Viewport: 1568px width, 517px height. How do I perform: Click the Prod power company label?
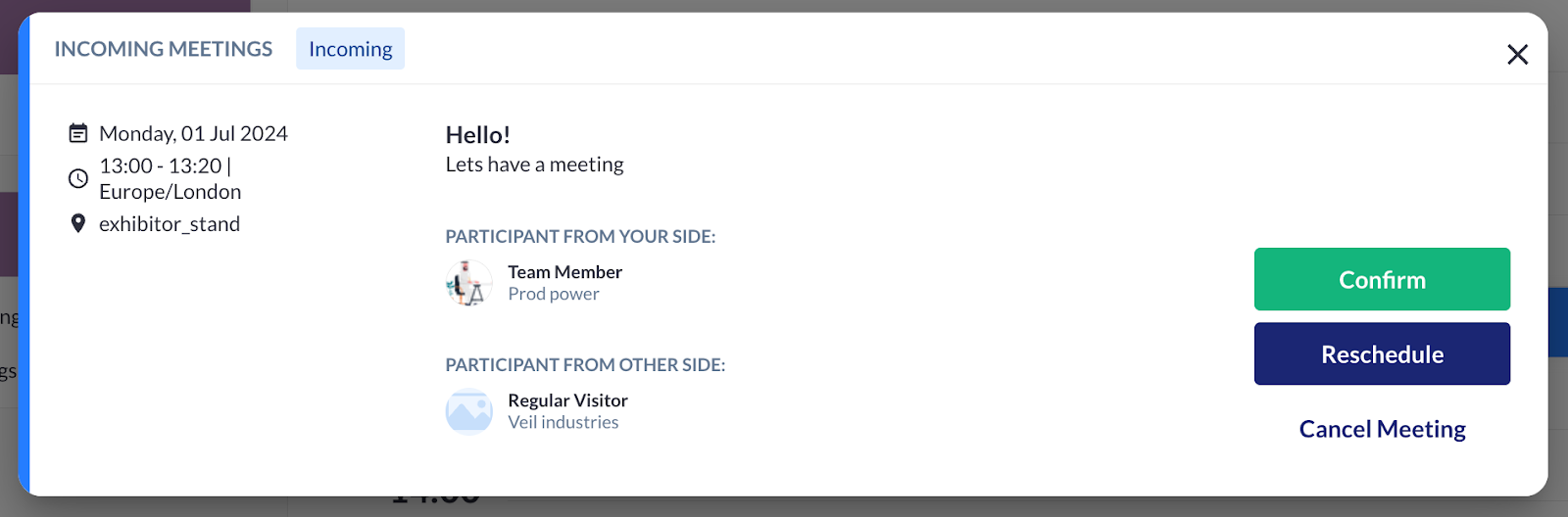tap(554, 294)
